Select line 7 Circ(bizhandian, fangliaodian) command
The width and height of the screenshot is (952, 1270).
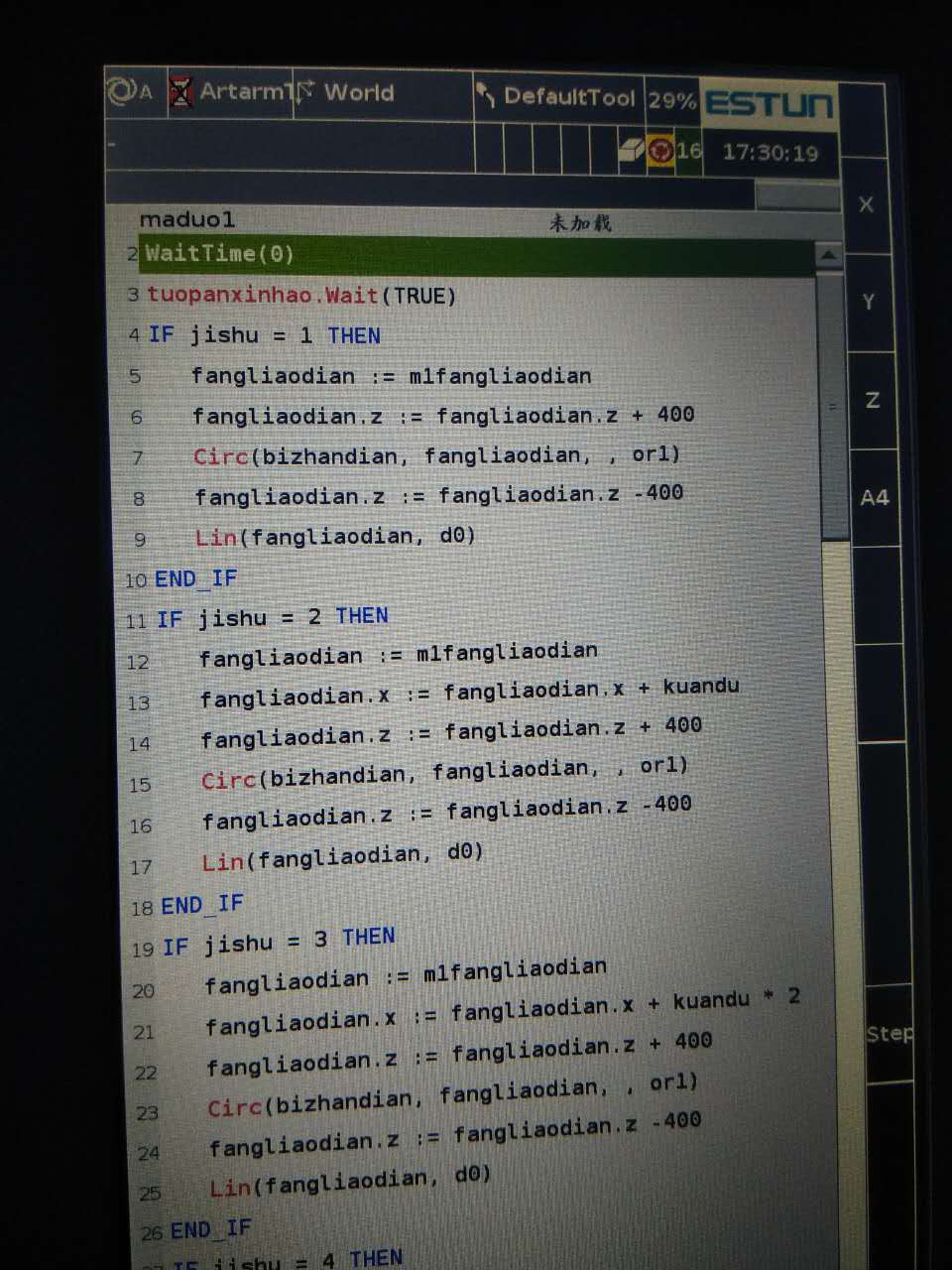coord(436,456)
